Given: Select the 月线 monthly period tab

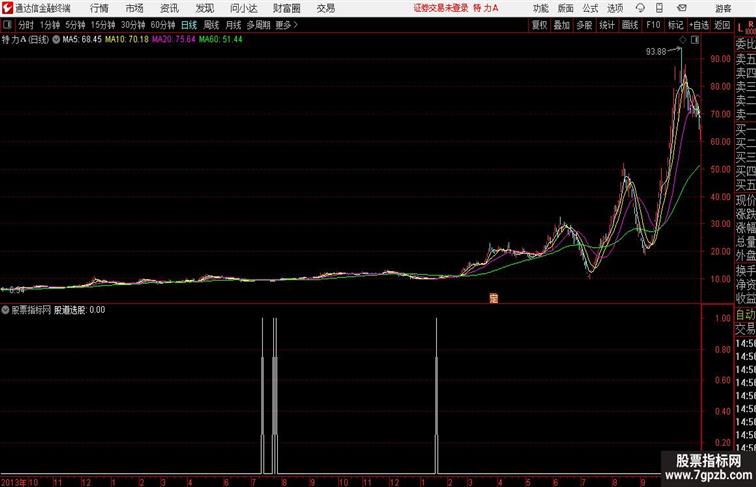Looking at the screenshot, I should 233,25.
